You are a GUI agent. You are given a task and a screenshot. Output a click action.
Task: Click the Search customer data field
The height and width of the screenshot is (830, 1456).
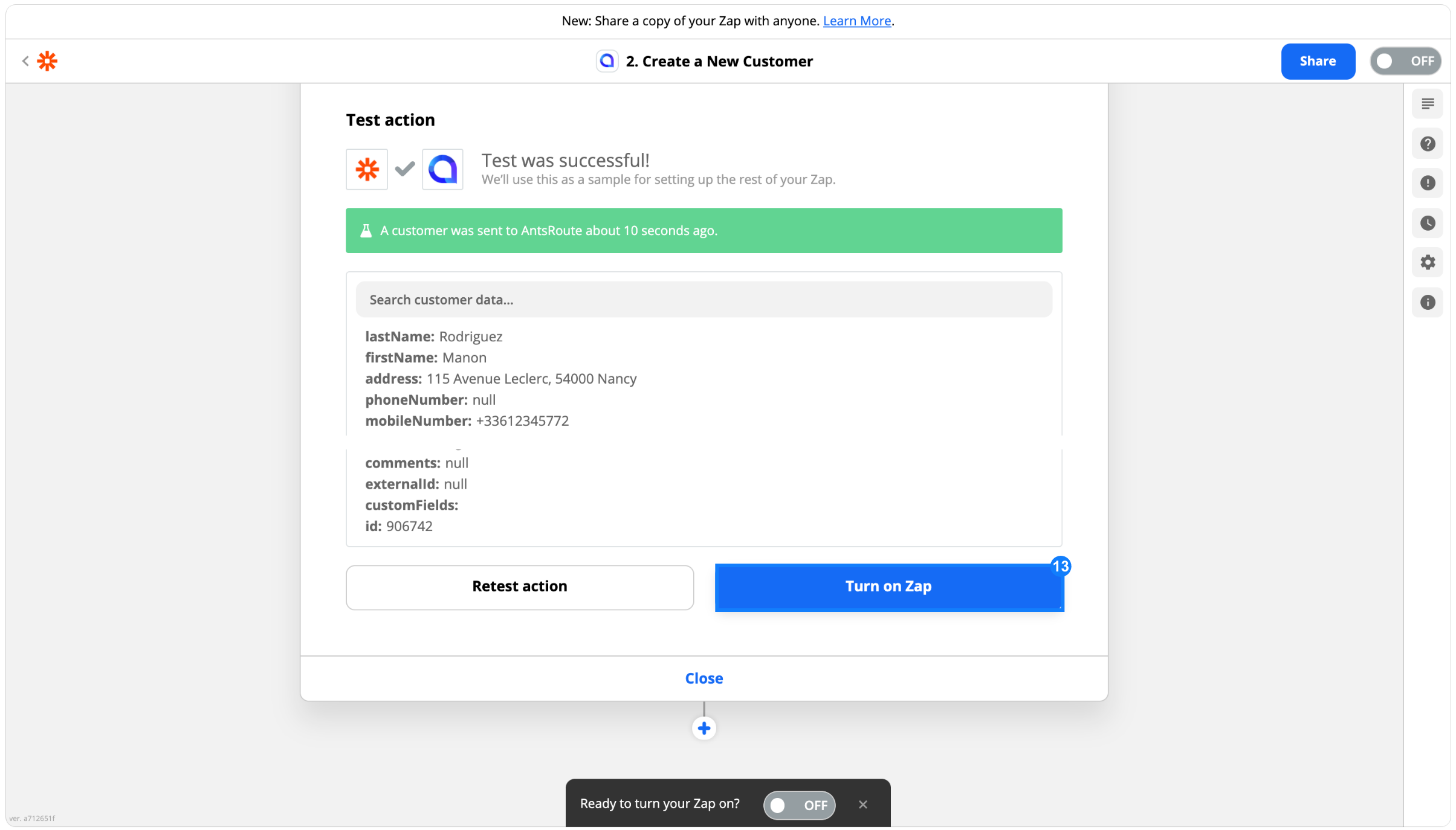point(704,300)
